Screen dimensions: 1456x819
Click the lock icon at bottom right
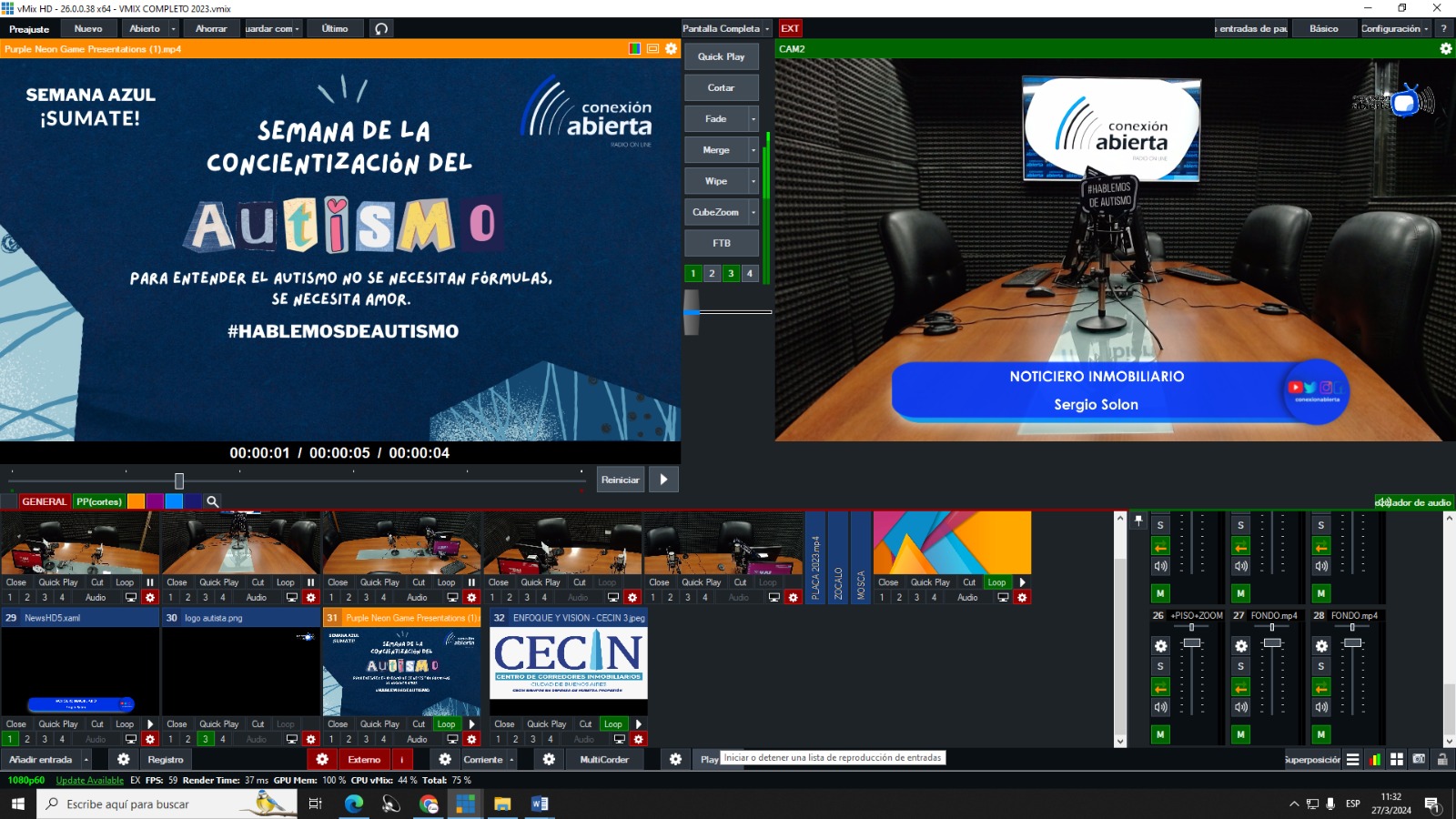tap(1442, 759)
